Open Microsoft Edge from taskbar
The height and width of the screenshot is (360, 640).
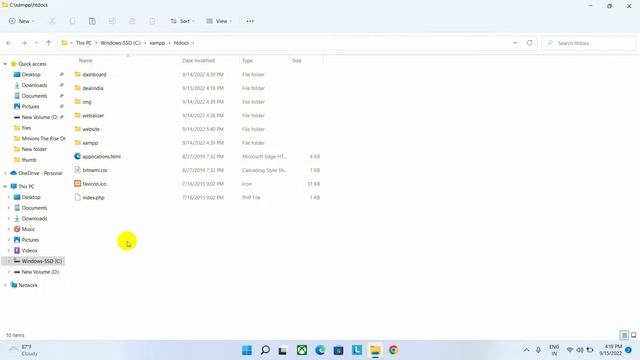point(320,350)
